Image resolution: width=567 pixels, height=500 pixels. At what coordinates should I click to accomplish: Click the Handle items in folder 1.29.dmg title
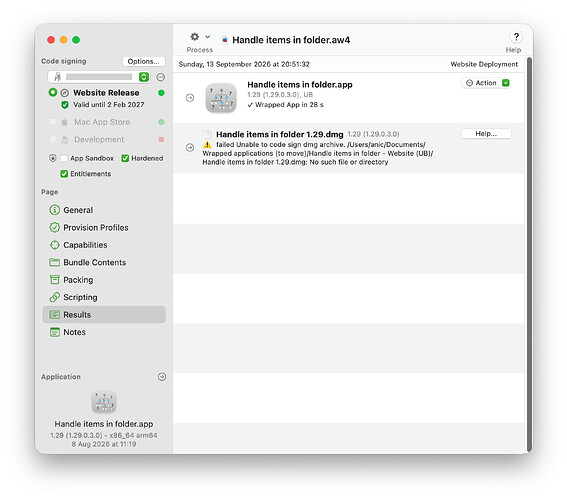click(x=280, y=134)
